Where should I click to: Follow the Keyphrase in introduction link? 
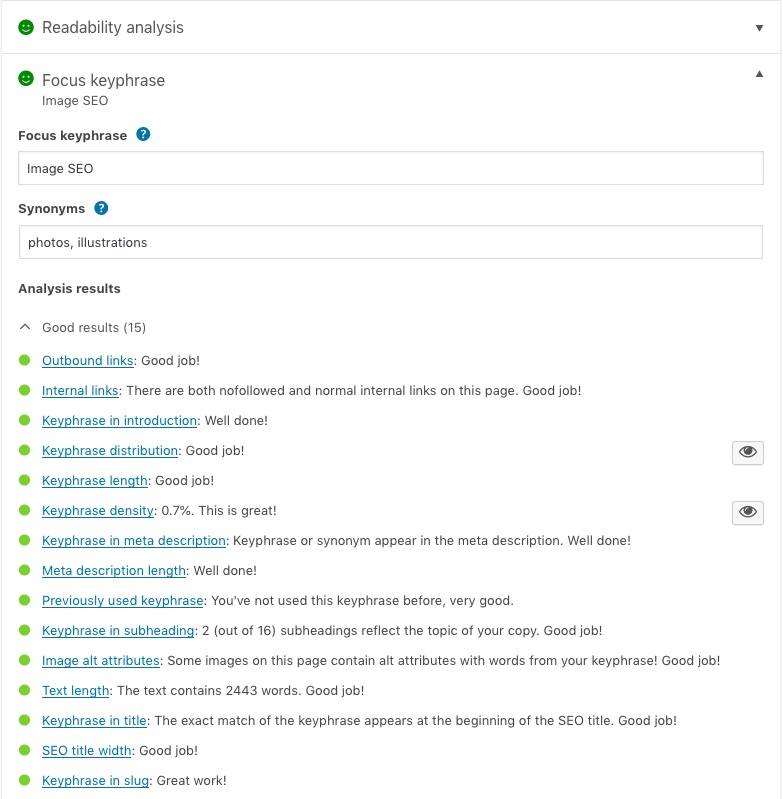[119, 421]
